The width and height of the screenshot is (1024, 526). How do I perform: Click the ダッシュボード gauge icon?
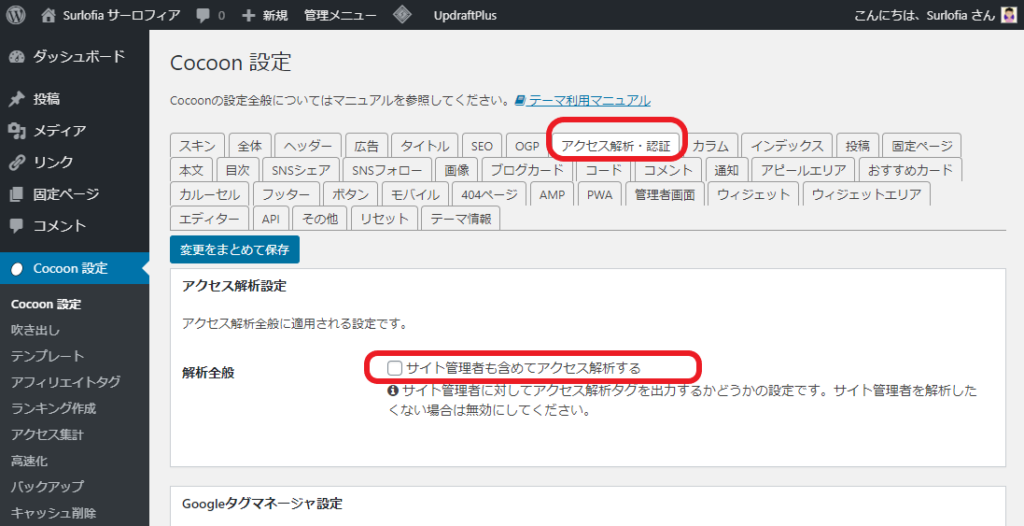[17, 57]
